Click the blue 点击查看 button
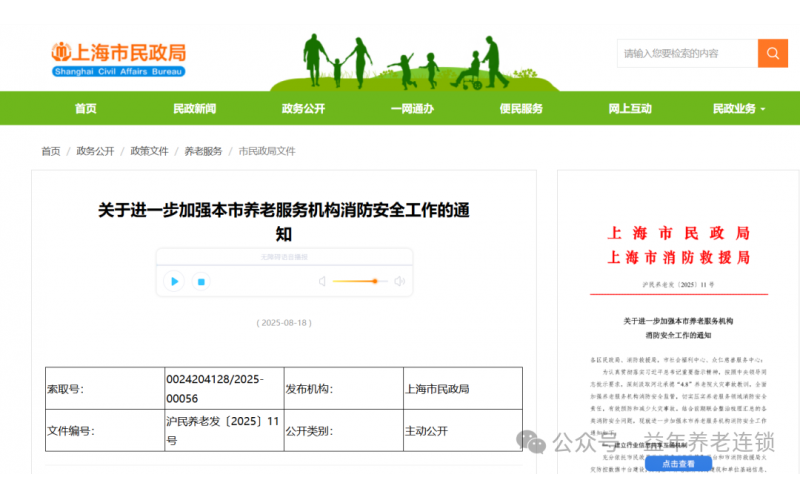 point(678,464)
